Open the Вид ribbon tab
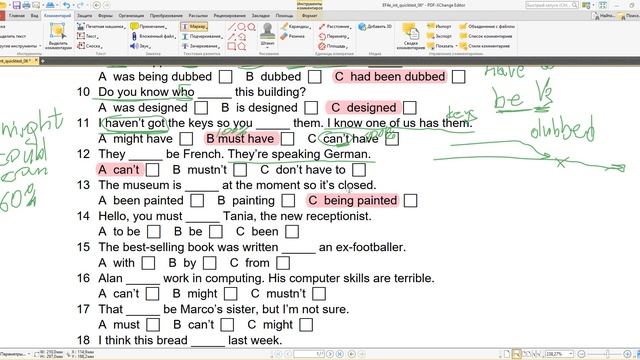The width and height of the screenshot is (640, 360). [34, 16]
